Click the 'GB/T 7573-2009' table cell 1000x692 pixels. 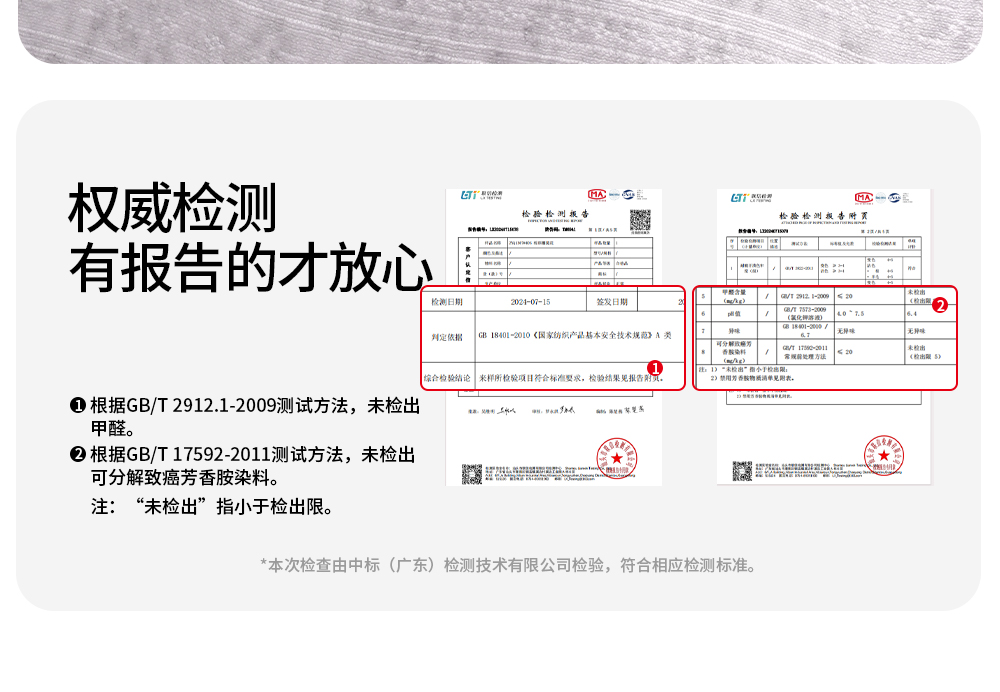(x=805, y=313)
